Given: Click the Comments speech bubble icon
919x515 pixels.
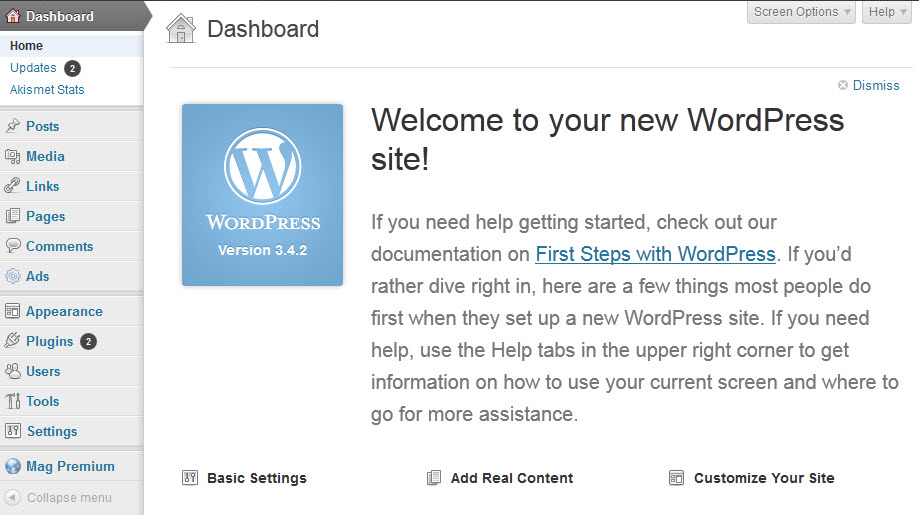Looking at the screenshot, I should pyautogui.click(x=13, y=246).
